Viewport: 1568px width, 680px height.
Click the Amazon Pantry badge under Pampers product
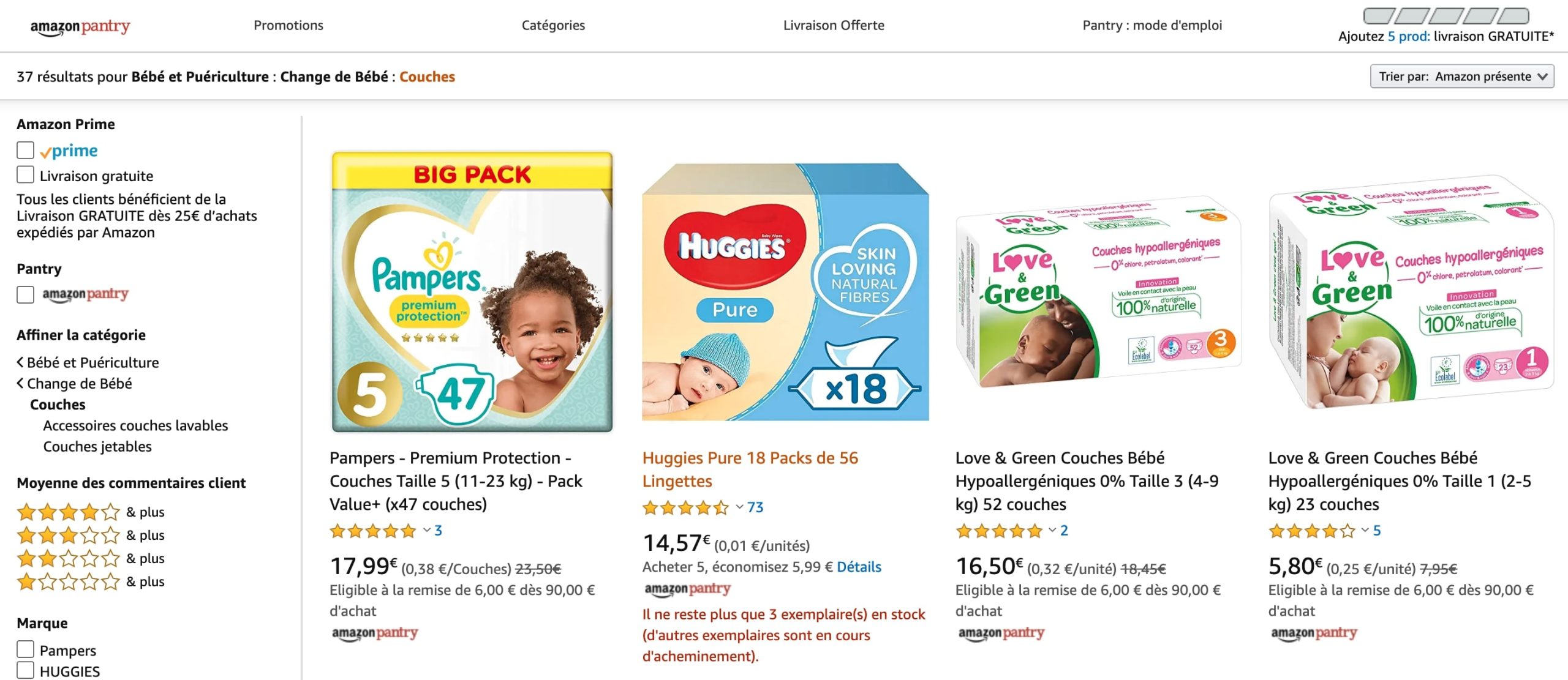point(375,633)
